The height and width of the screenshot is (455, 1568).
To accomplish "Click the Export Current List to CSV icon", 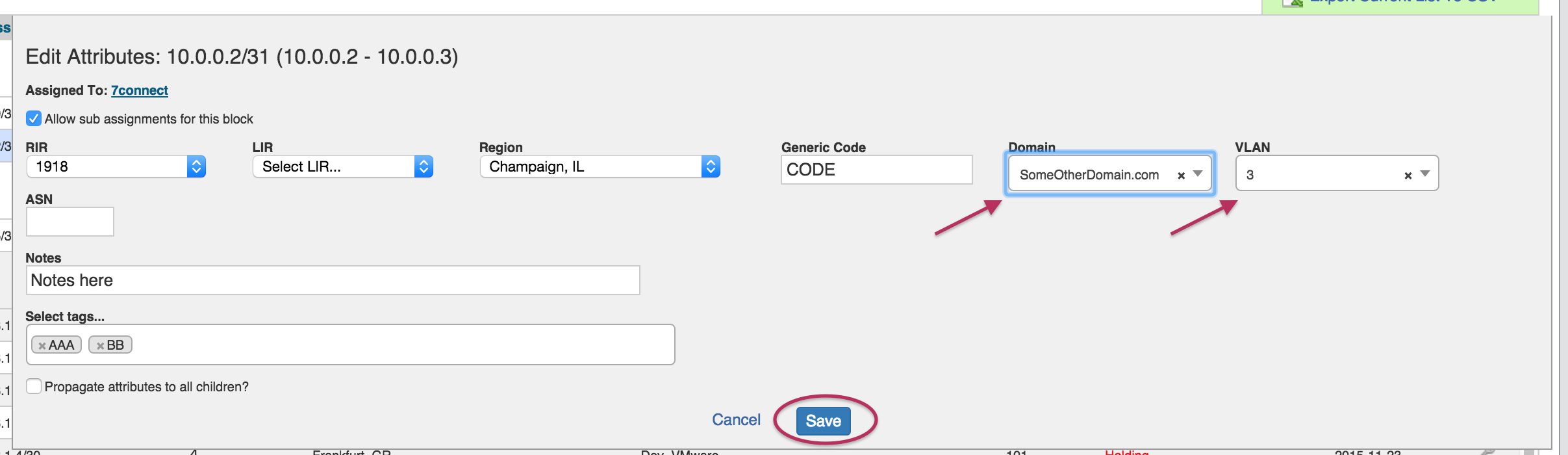I will 1293,3.
